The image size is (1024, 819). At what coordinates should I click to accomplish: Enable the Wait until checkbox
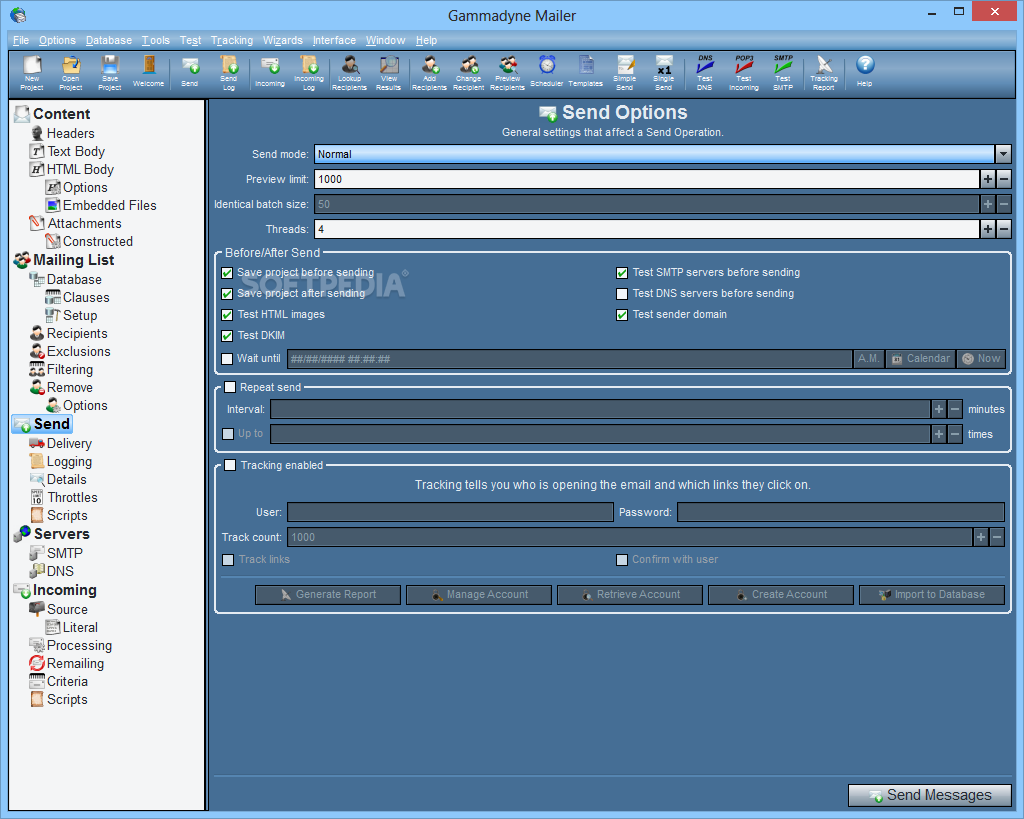pos(227,359)
